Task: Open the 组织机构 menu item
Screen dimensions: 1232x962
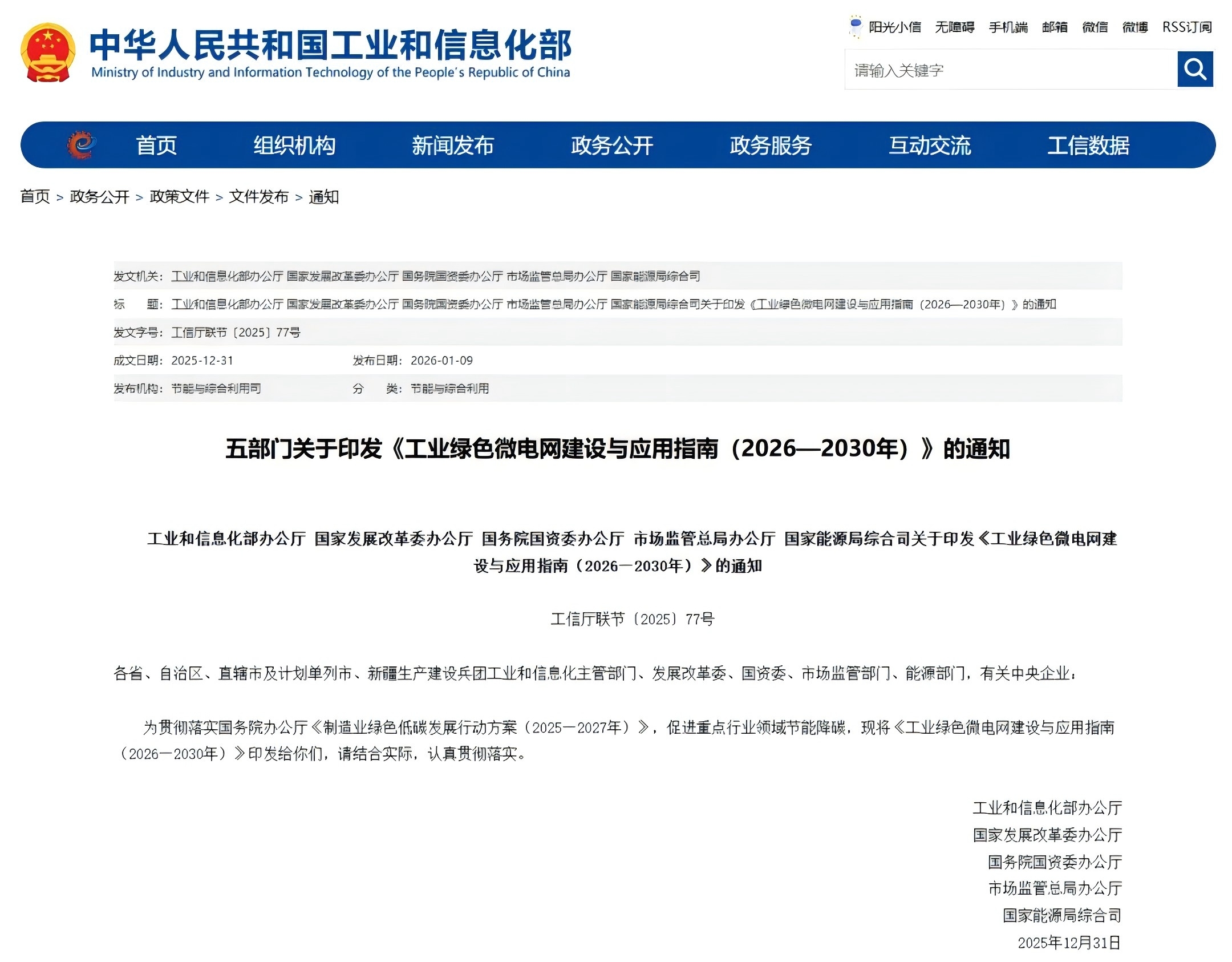Action: (294, 145)
